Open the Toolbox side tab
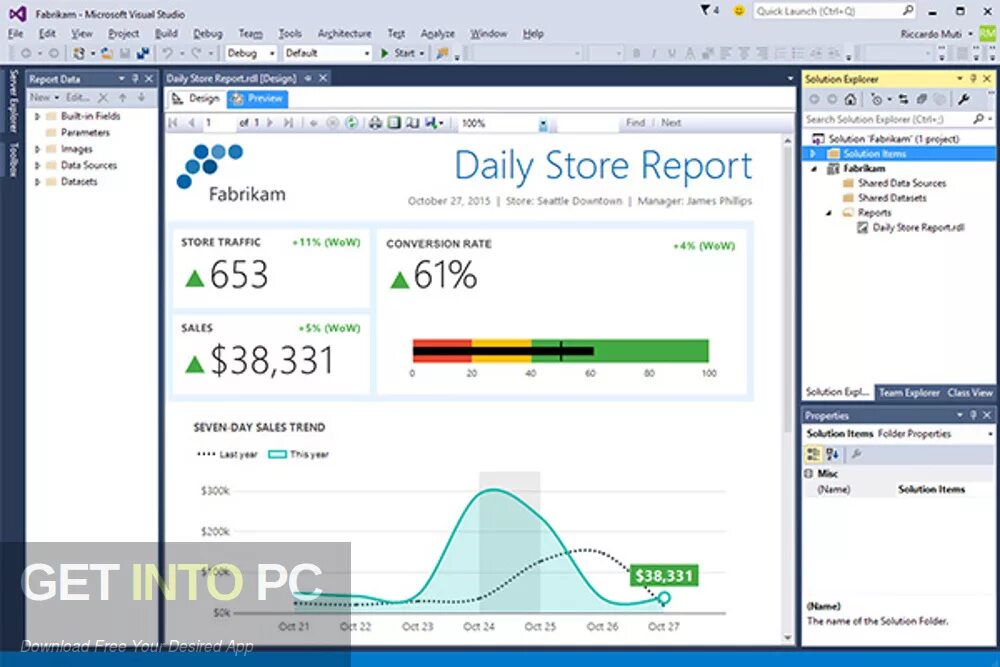The width and height of the screenshot is (1000, 667). click(x=13, y=159)
